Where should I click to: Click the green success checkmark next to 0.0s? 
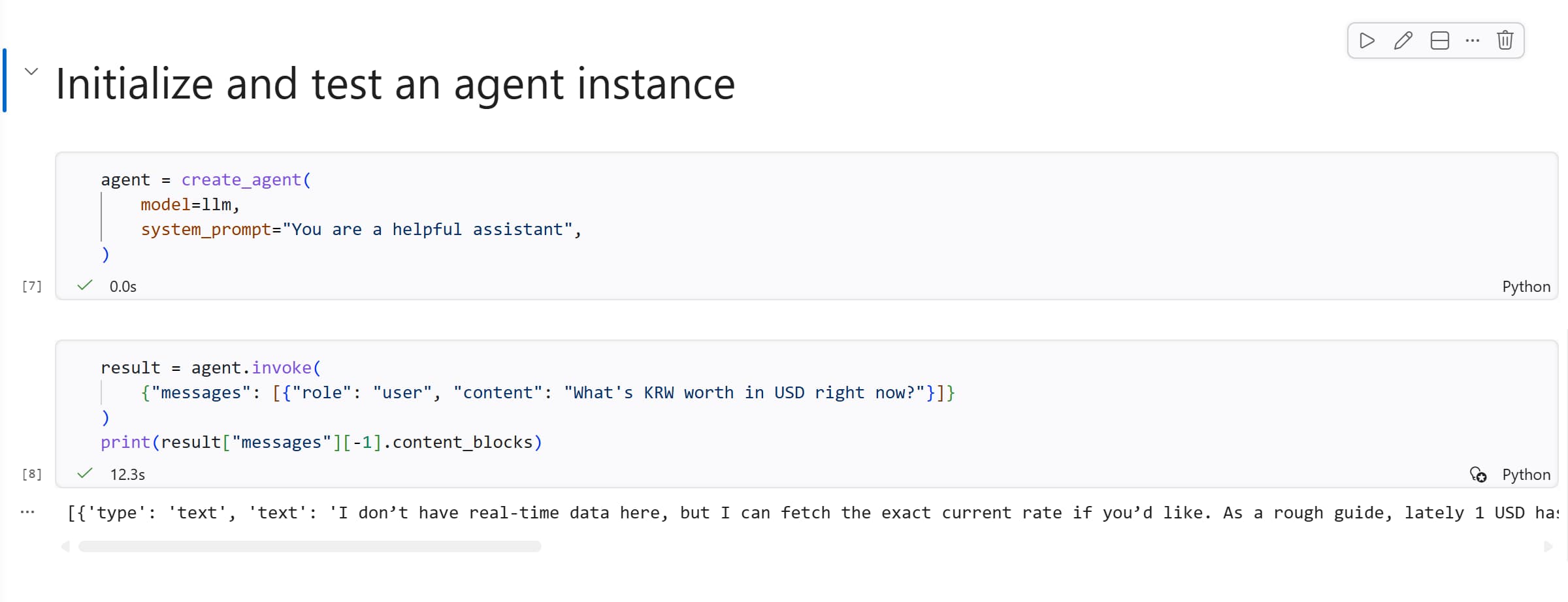pyautogui.click(x=85, y=285)
